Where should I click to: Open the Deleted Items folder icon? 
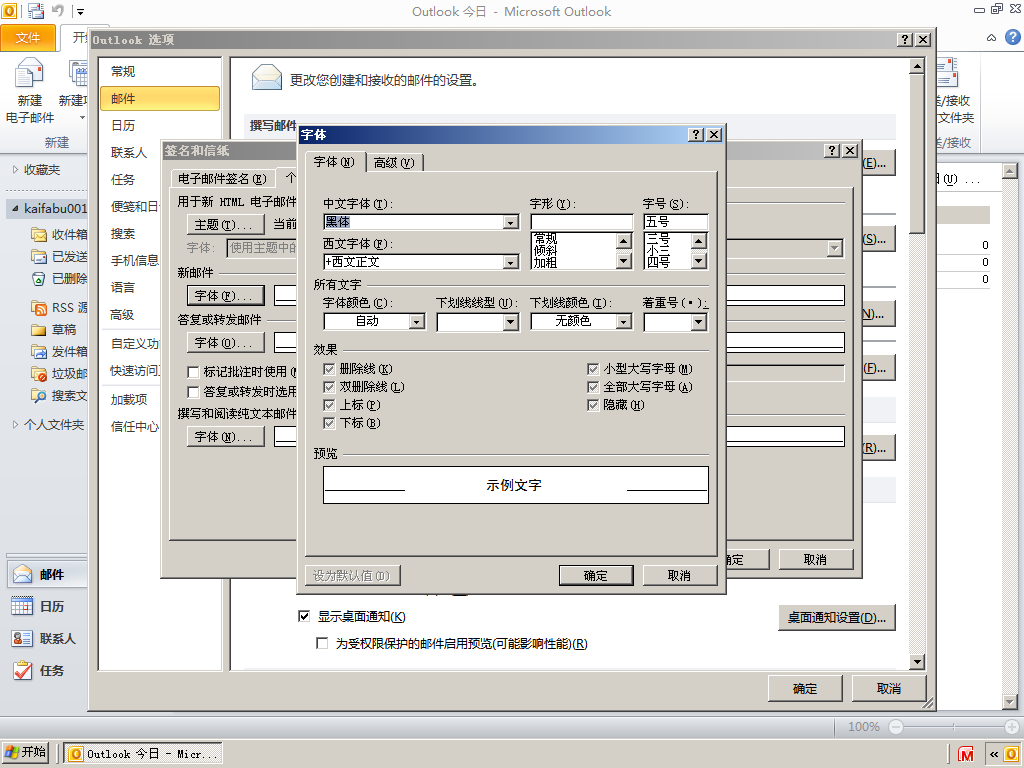point(39,279)
